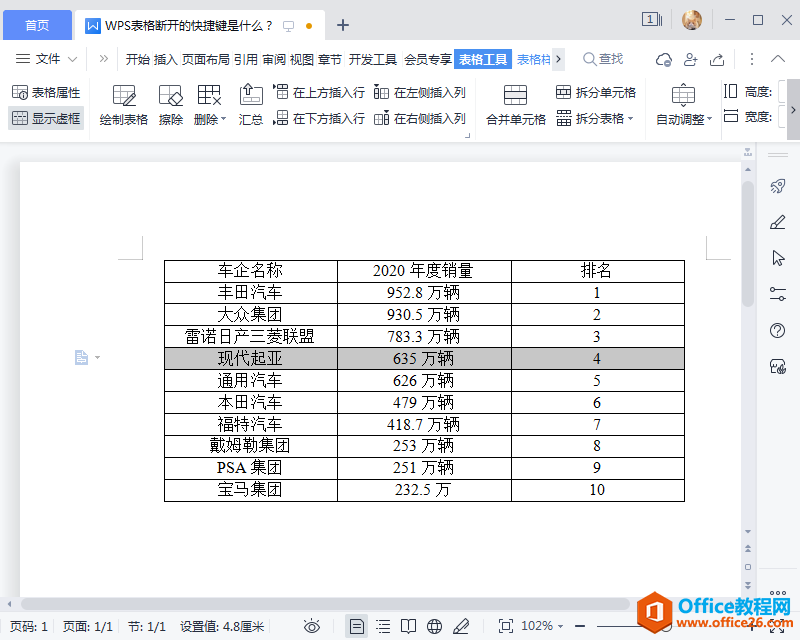Select the draw table tool (绘制表格)
This screenshot has height=640, width=800.
[x=123, y=105]
